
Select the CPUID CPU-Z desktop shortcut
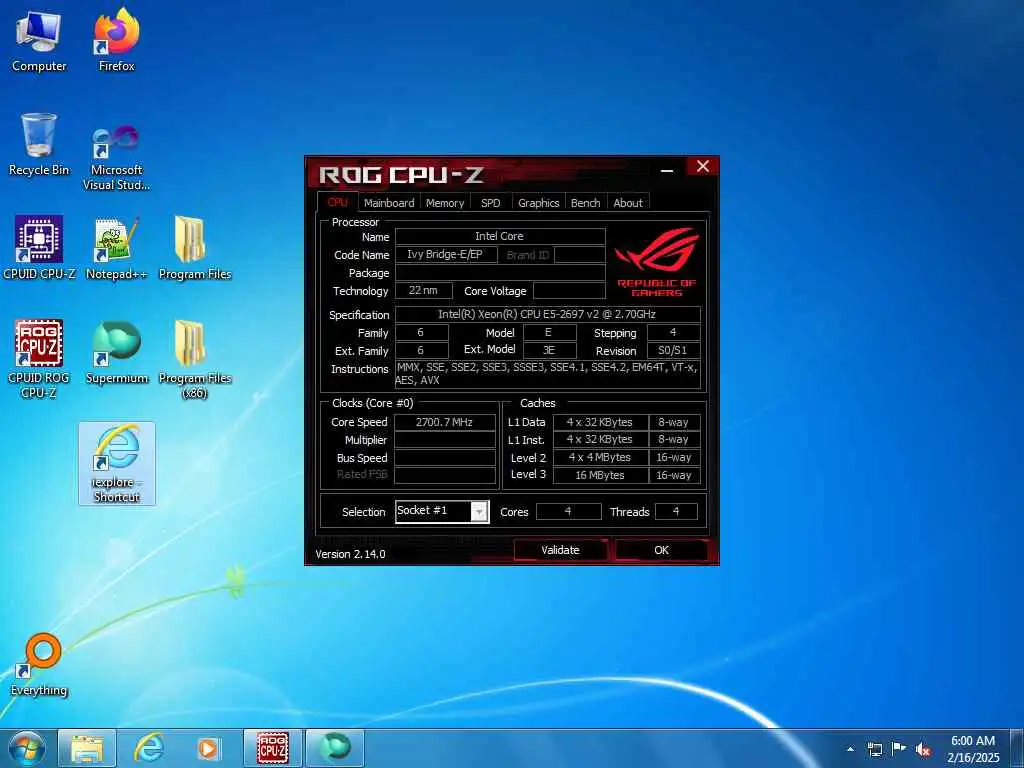39,248
